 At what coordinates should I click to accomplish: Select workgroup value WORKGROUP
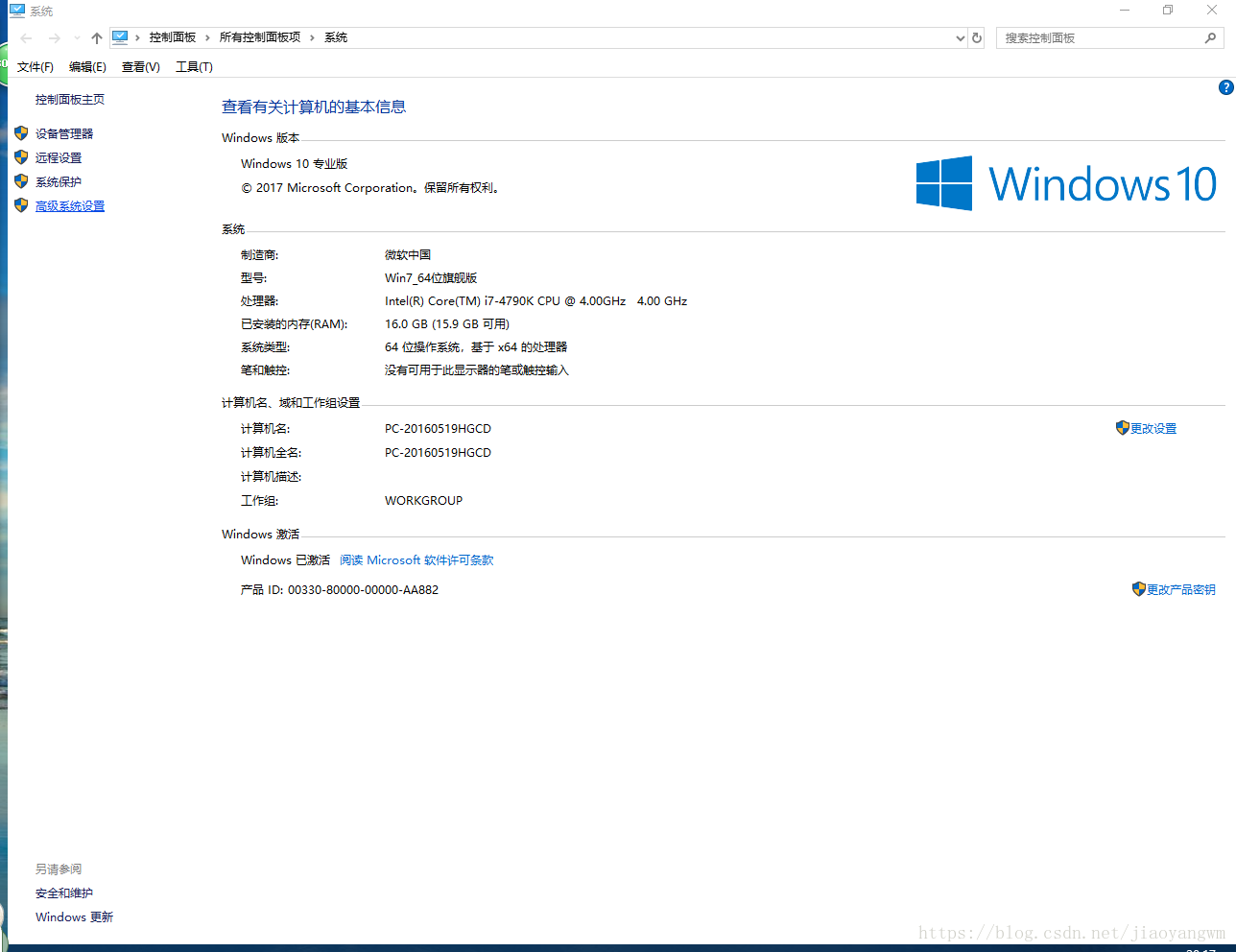click(x=423, y=501)
